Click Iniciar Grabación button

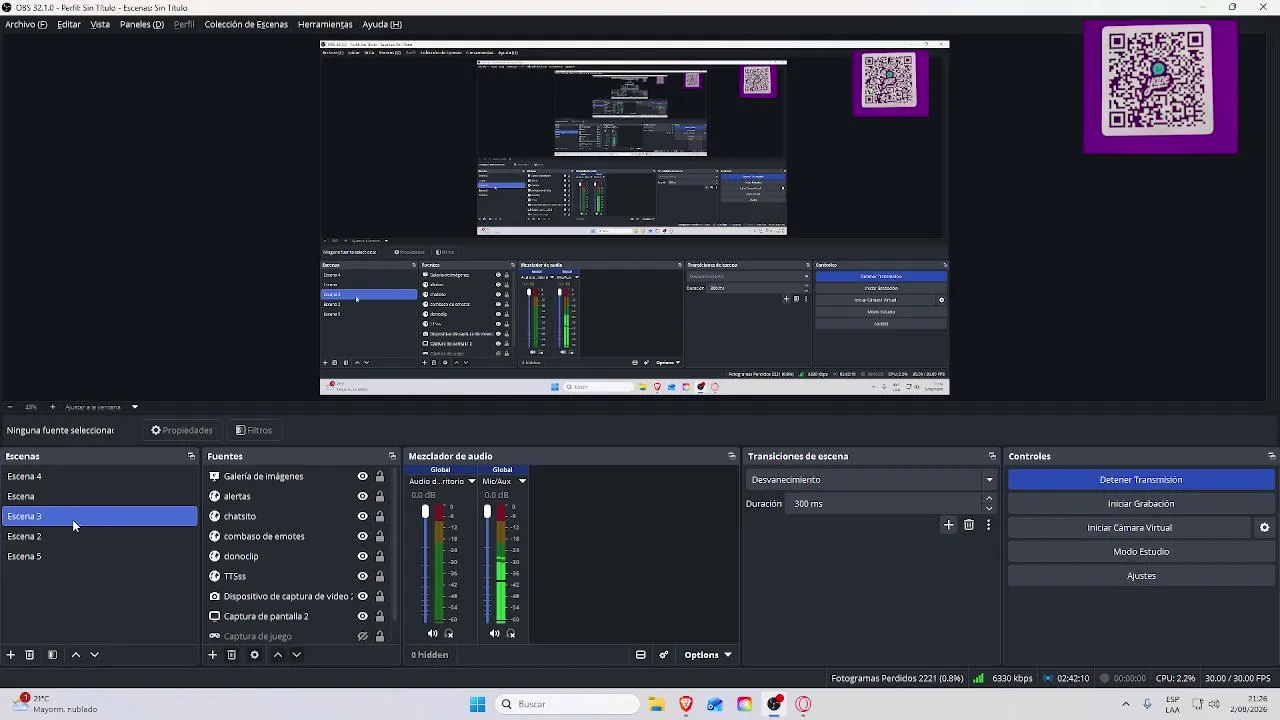1141,504
